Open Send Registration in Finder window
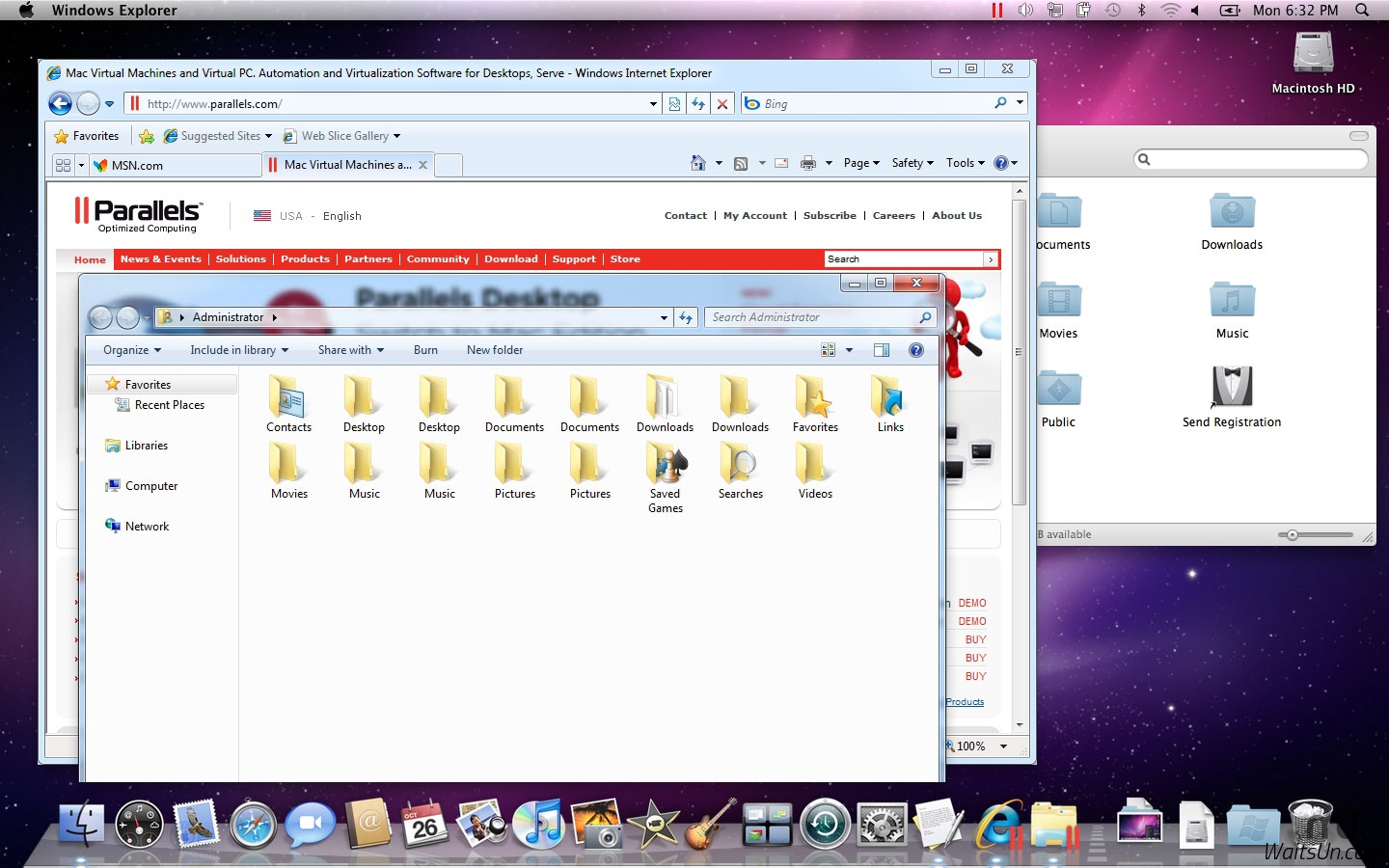 [x=1232, y=396]
